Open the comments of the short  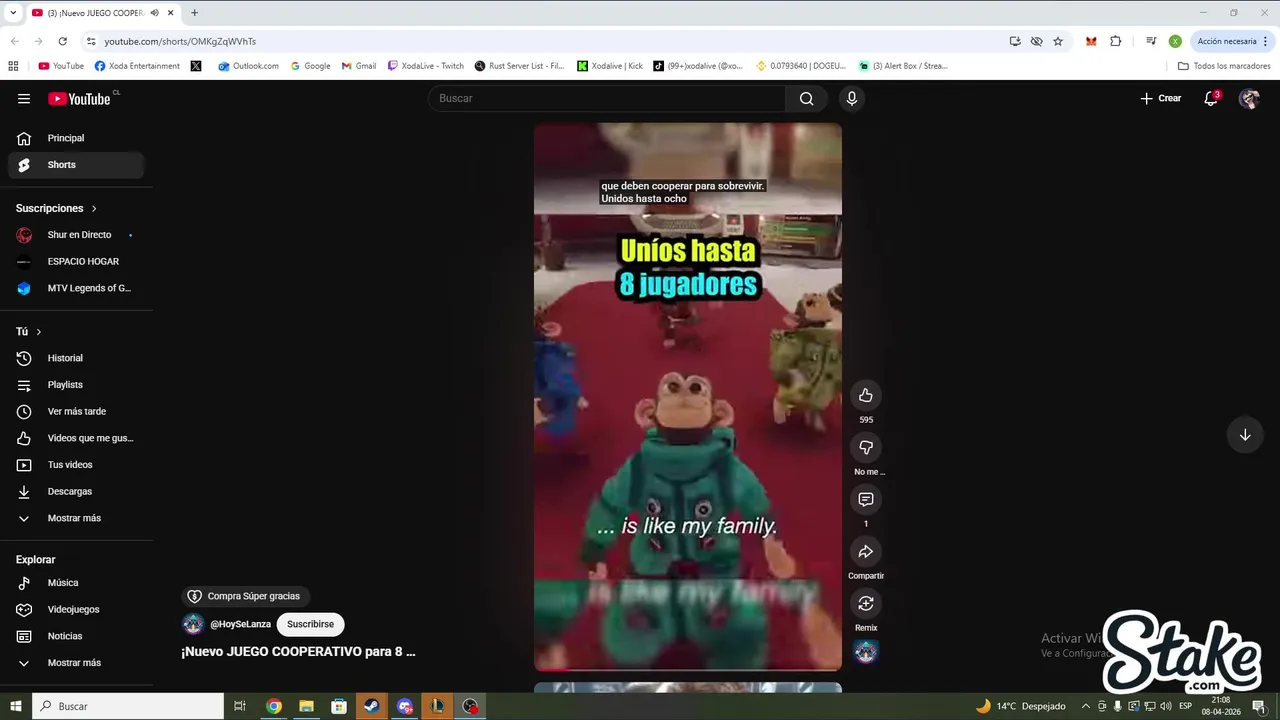coord(866,499)
